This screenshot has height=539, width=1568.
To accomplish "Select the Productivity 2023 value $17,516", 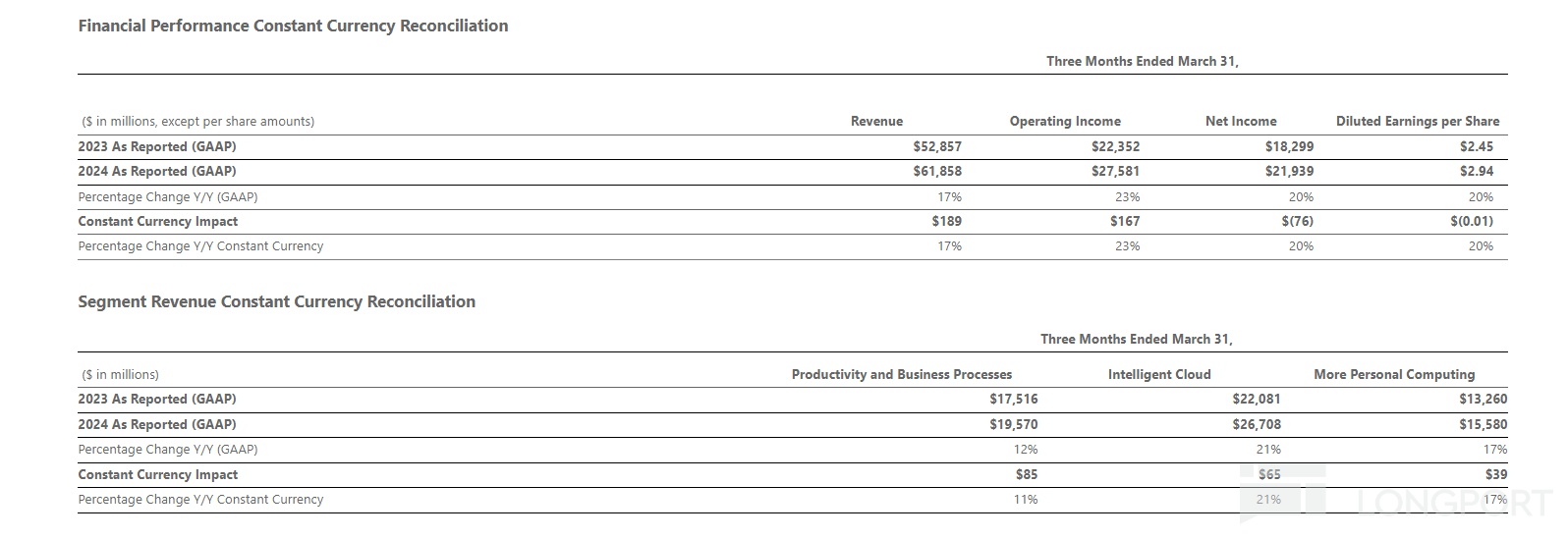I will (x=1013, y=399).
